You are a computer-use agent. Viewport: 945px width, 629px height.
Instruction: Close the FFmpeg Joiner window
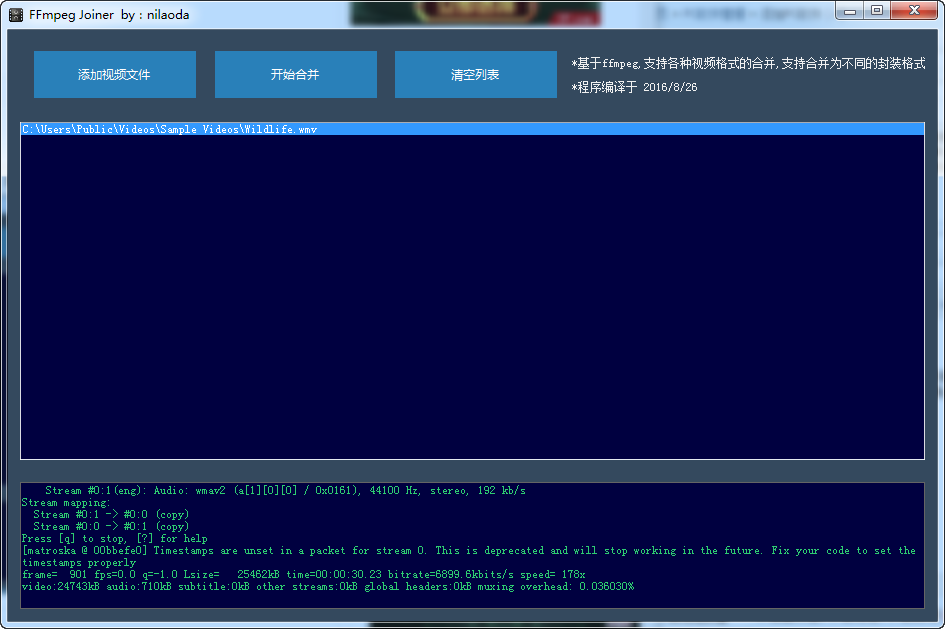pyautogui.click(x=914, y=11)
